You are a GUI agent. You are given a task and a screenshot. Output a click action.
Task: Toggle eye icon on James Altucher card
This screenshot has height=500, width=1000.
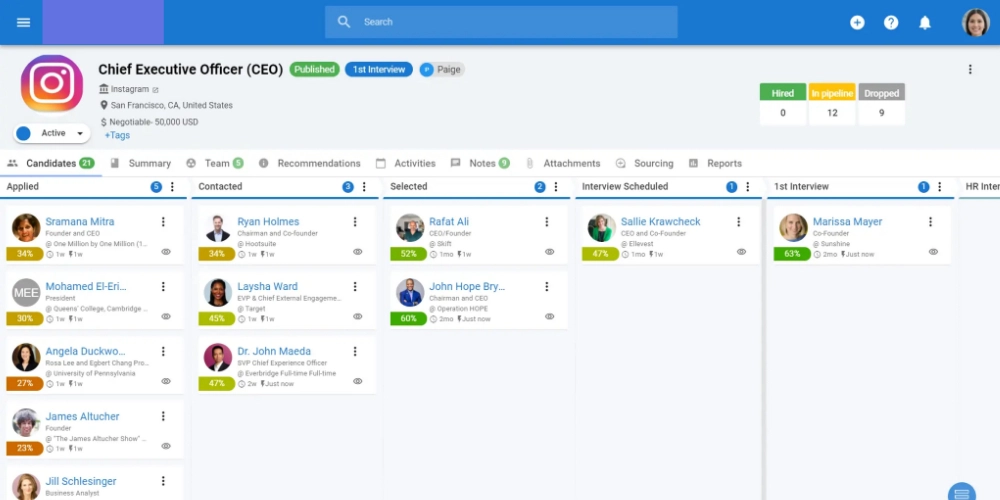tap(166, 446)
